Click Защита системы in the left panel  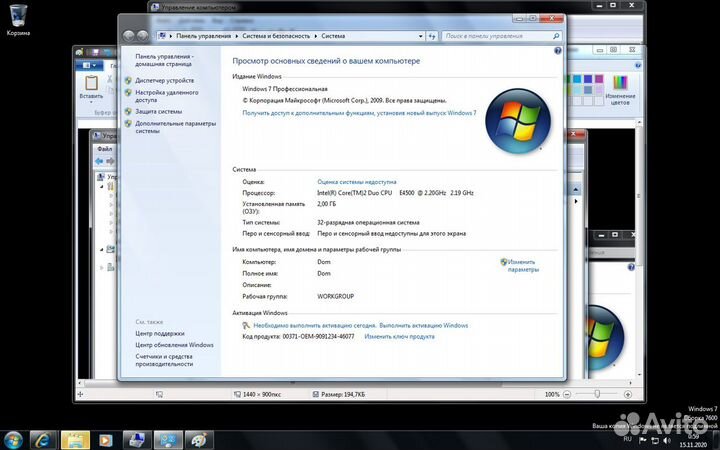[159, 112]
